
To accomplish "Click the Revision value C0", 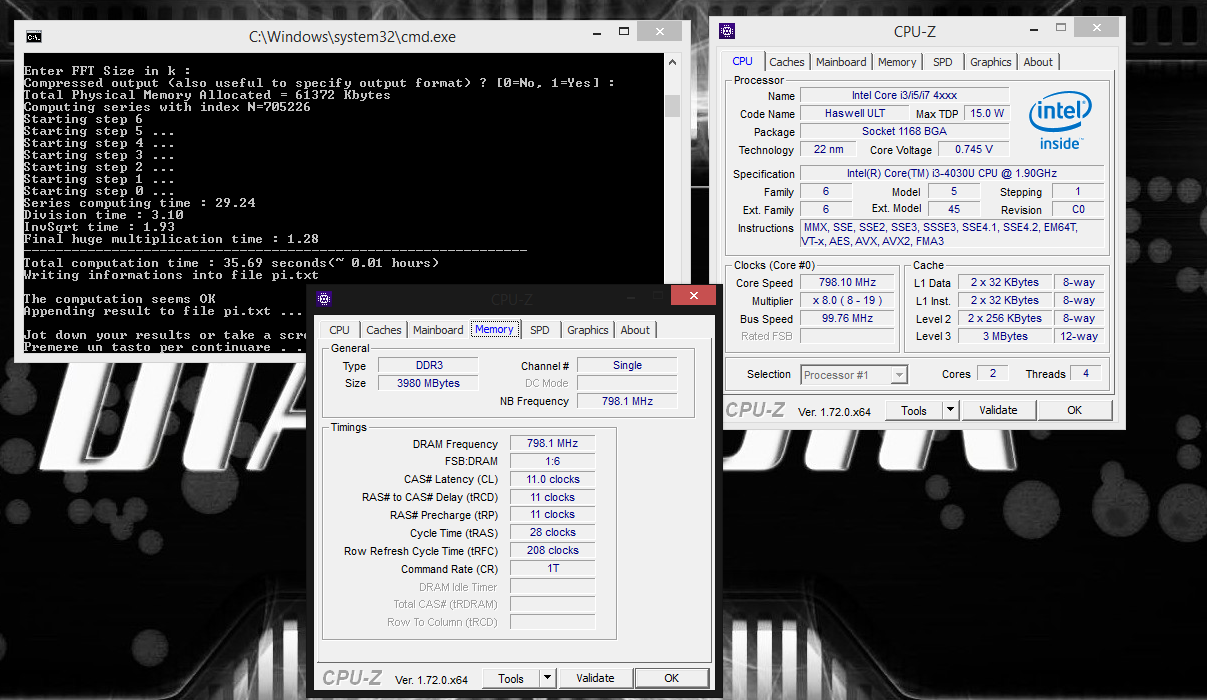I will [1078, 209].
